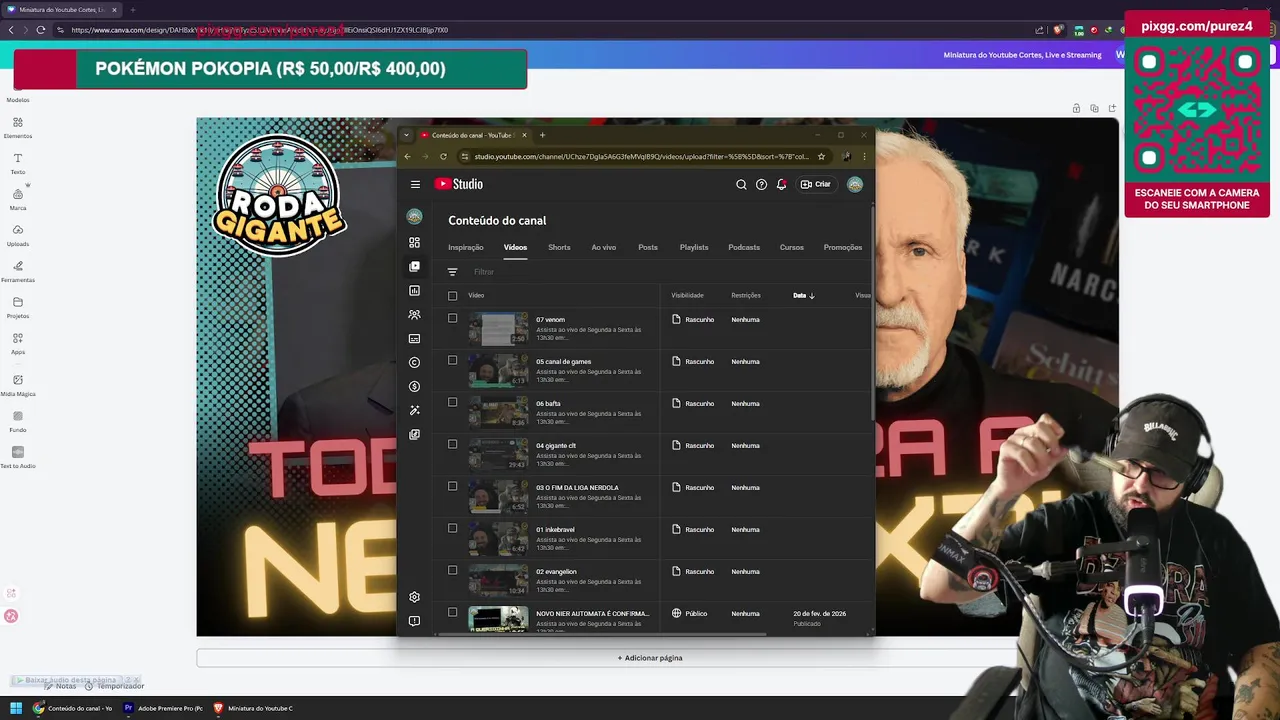Switch to Cursos tab
This screenshot has width=1280, height=720.
pos(792,247)
